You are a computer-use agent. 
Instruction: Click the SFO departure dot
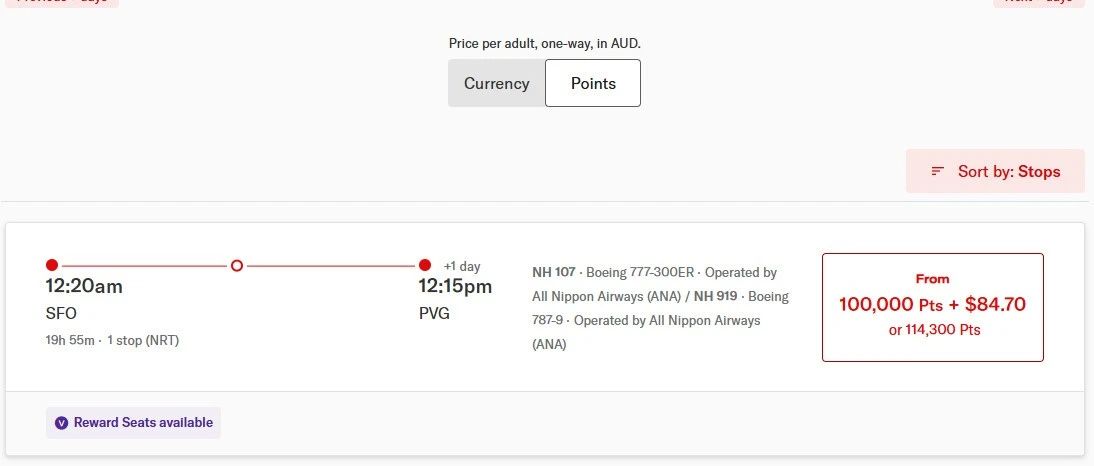[52, 265]
